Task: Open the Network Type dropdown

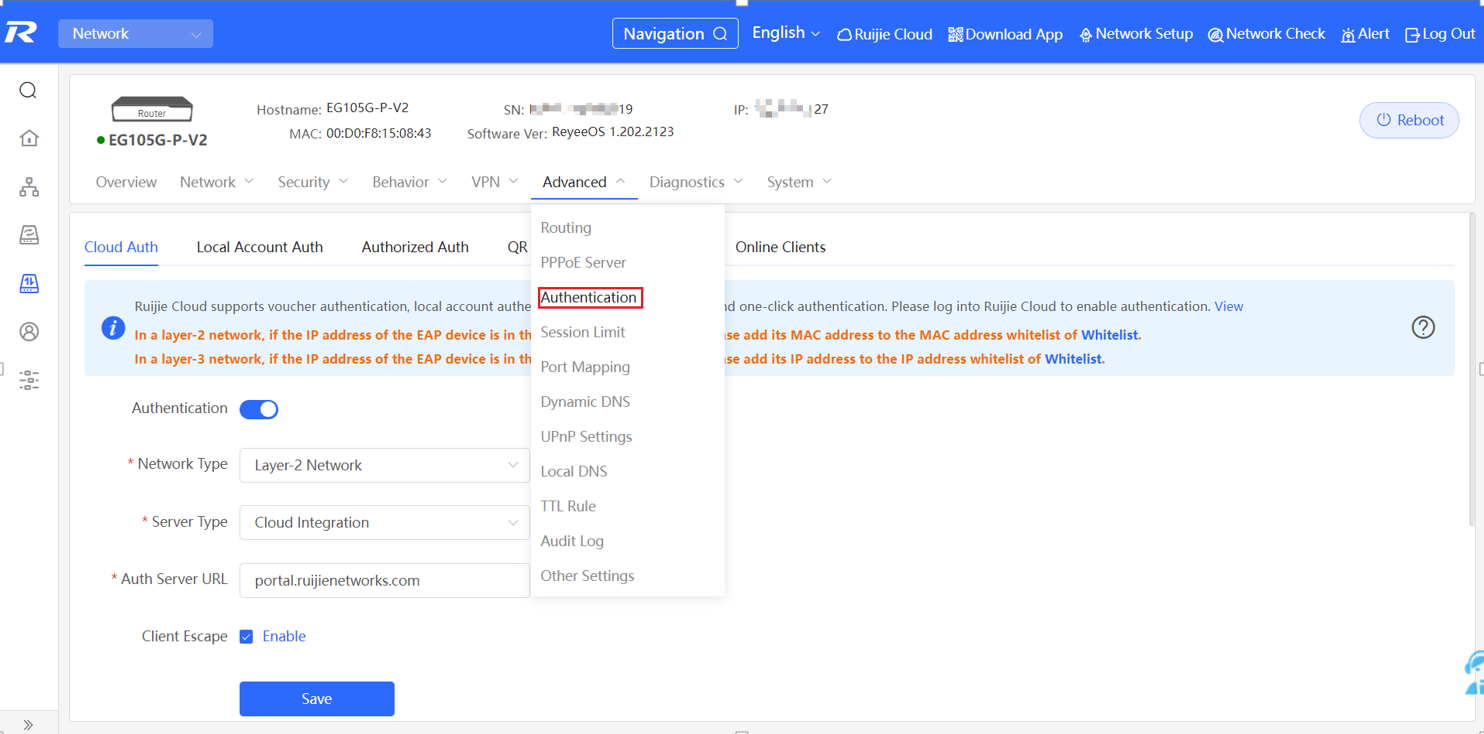Action: pos(384,465)
